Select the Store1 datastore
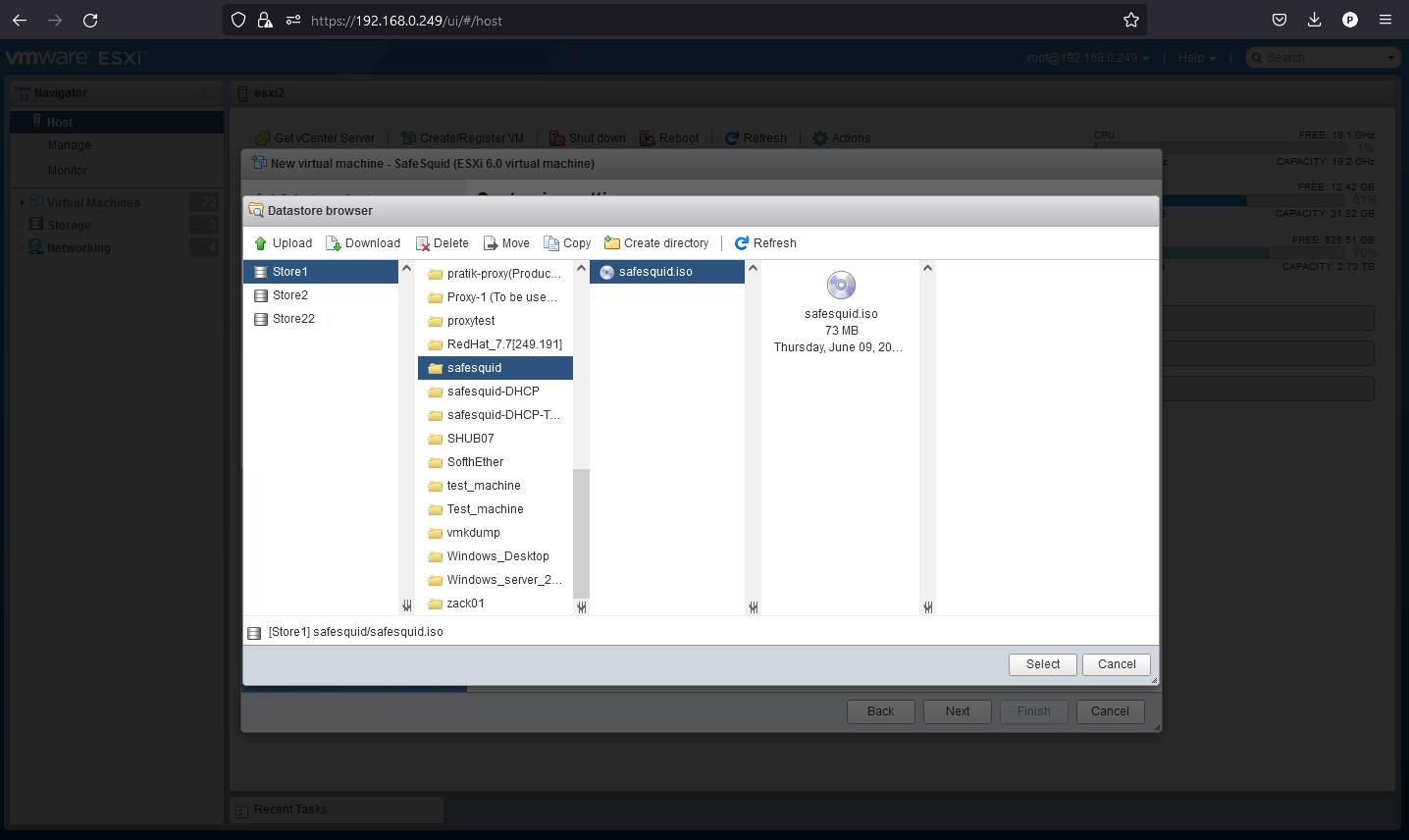The width and height of the screenshot is (1409, 840). click(x=321, y=272)
